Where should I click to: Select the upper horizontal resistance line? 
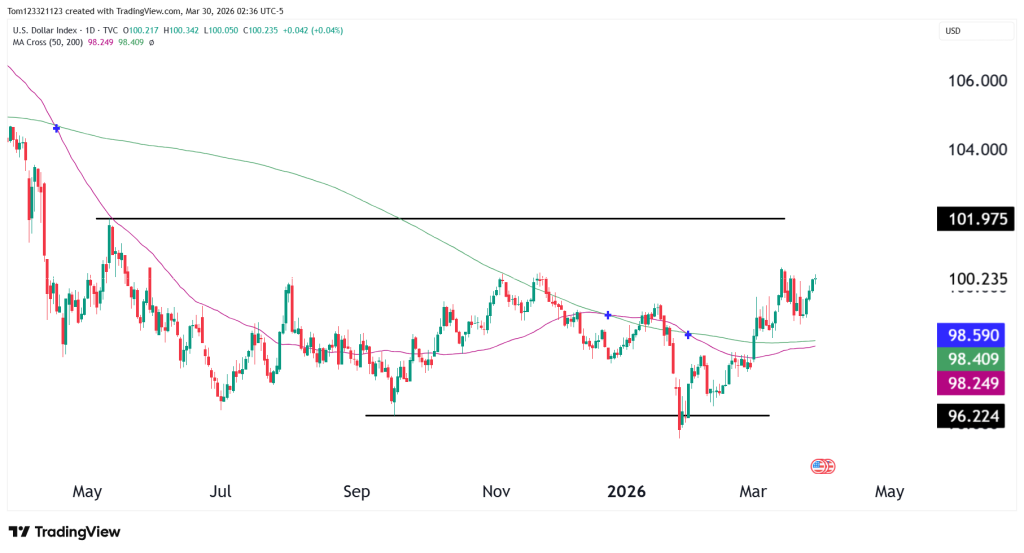tap(440, 218)
